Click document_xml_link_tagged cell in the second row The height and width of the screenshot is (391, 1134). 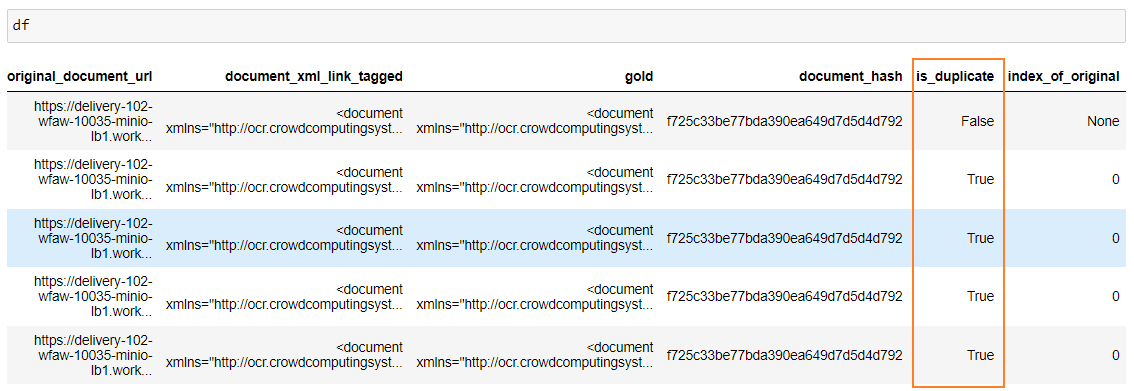coord(284,179)
